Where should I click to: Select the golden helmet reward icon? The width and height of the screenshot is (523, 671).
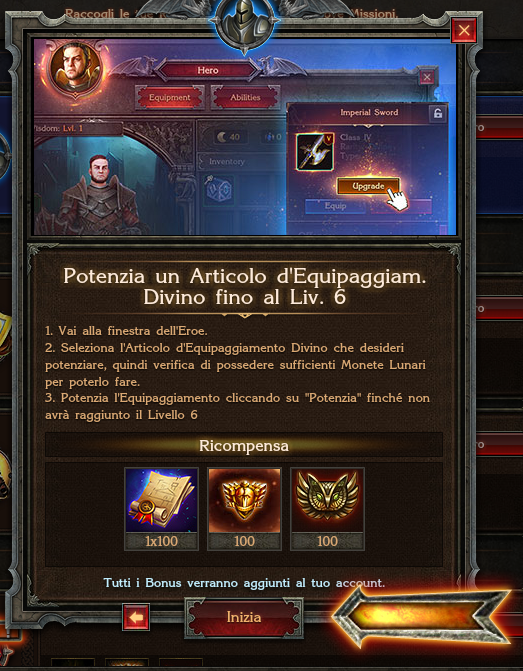click(244, 500)
